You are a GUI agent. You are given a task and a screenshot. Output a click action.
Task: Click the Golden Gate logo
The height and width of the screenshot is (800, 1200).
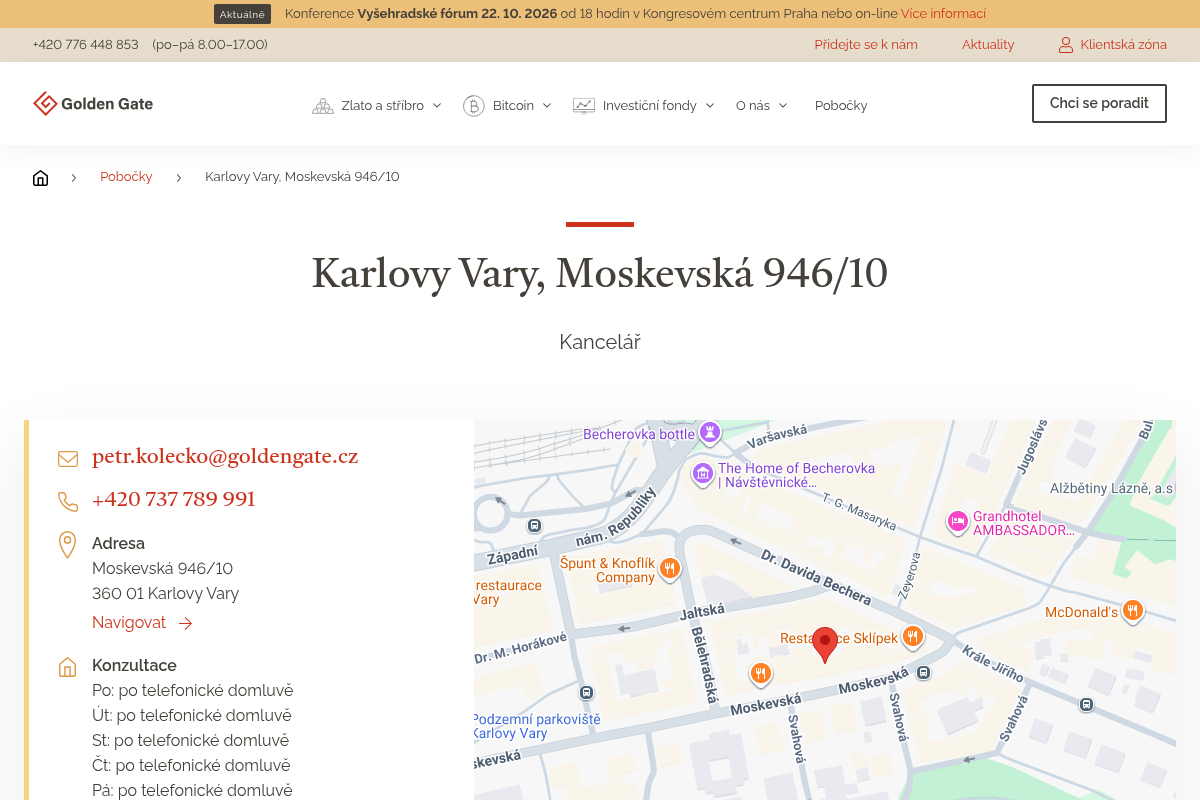click(x=93, y=104)
